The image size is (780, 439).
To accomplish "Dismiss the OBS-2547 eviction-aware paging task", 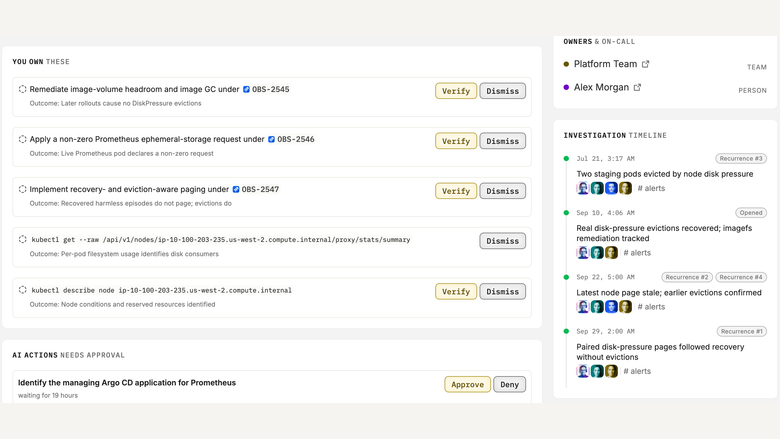I will pos(502,191).
